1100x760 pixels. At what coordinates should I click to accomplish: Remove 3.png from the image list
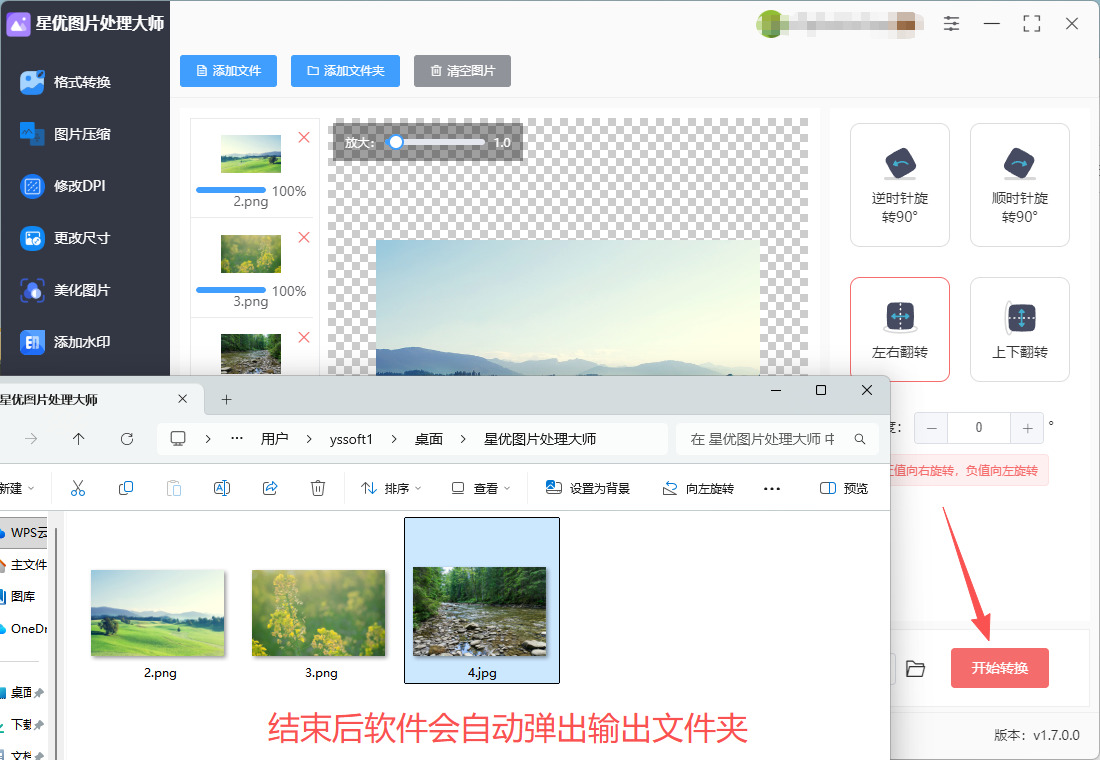(304, 237)
